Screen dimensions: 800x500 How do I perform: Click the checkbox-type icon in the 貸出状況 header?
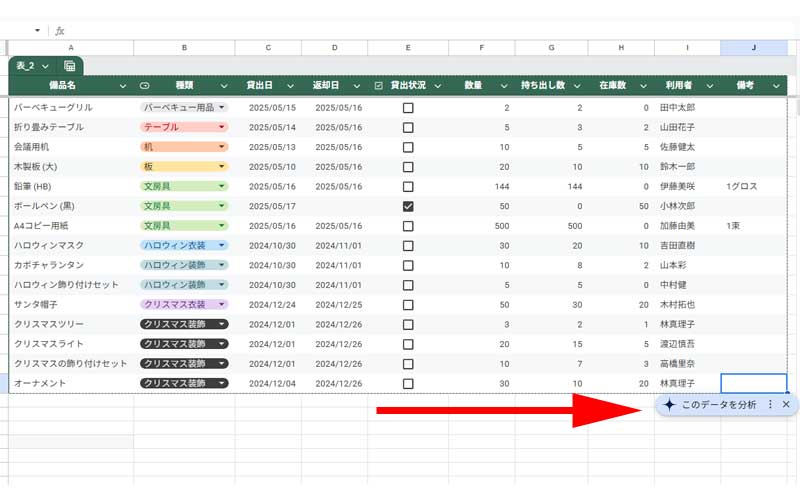(378, 86)
